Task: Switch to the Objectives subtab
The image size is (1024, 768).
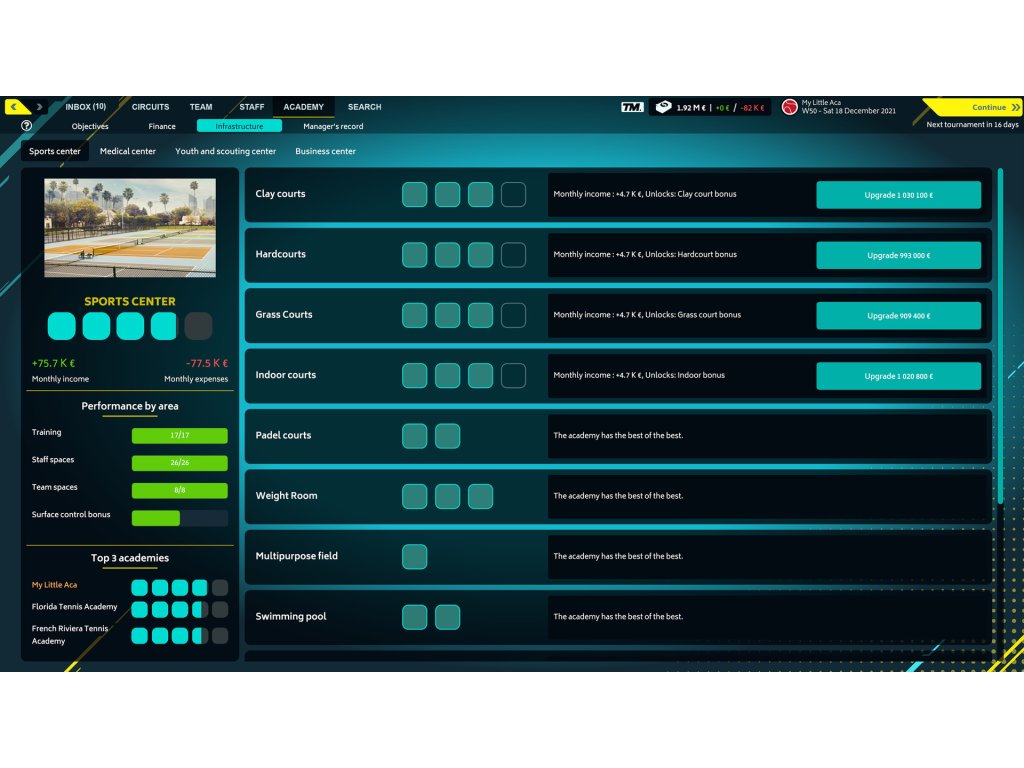Action: click(90, 126)
